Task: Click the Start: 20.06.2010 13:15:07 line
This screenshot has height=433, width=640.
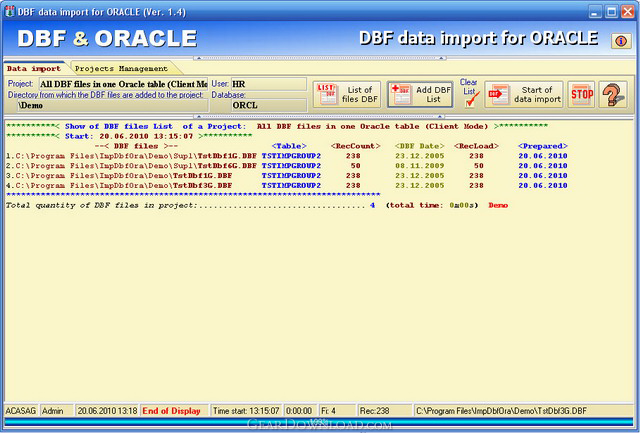Action: [129, 136]
